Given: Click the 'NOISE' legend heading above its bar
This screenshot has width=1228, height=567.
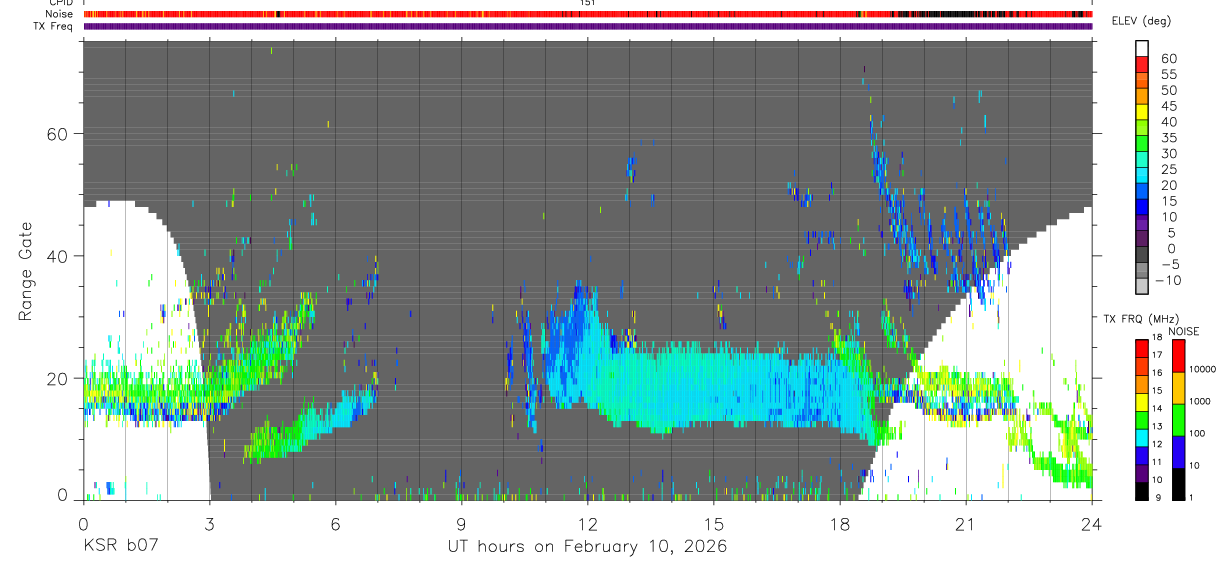Looking at the screenshot, I should [x=1183, y=331].
